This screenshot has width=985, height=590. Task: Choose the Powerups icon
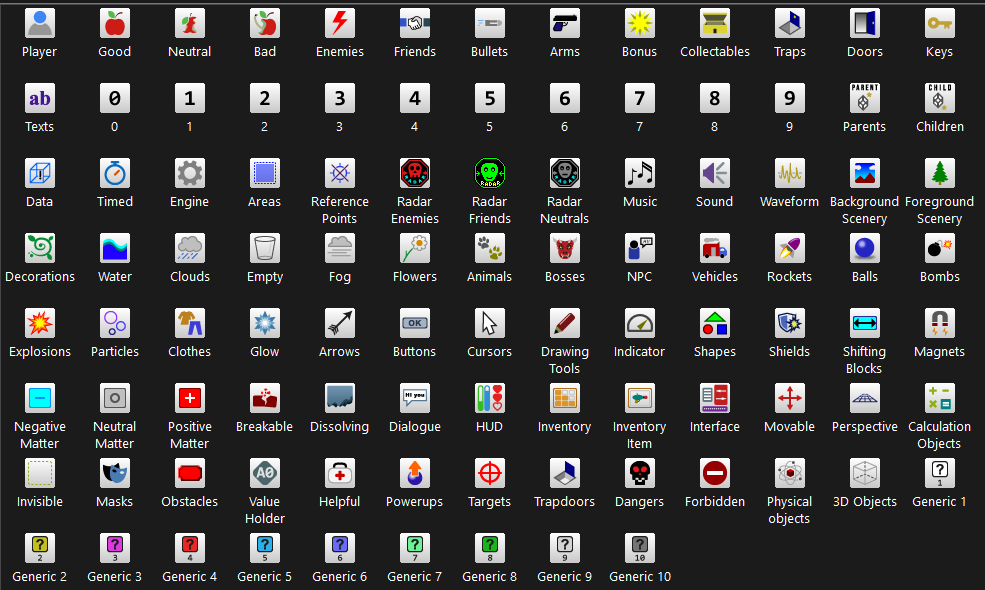[415, 474]
